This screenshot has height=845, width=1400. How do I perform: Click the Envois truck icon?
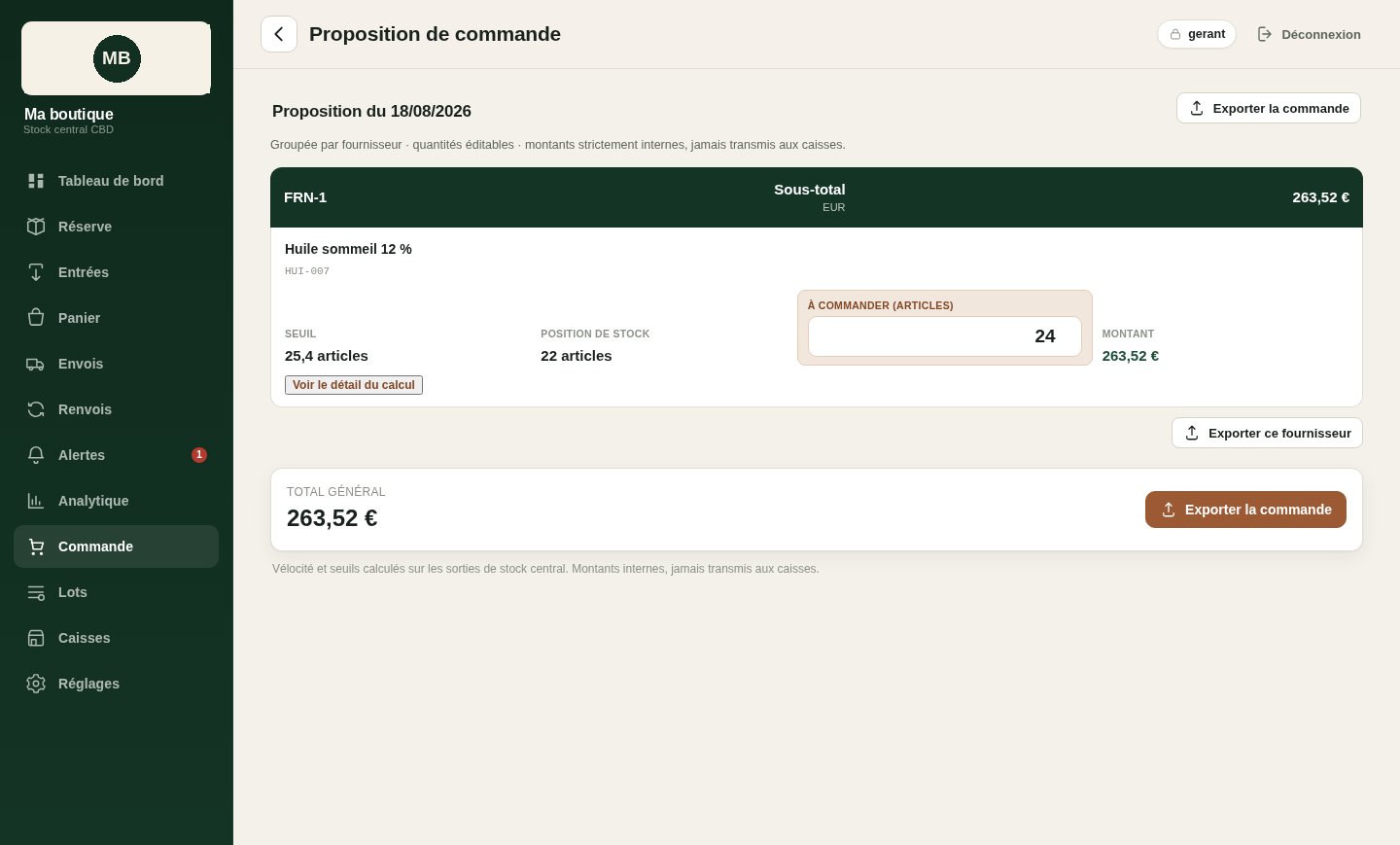(36, 364)
